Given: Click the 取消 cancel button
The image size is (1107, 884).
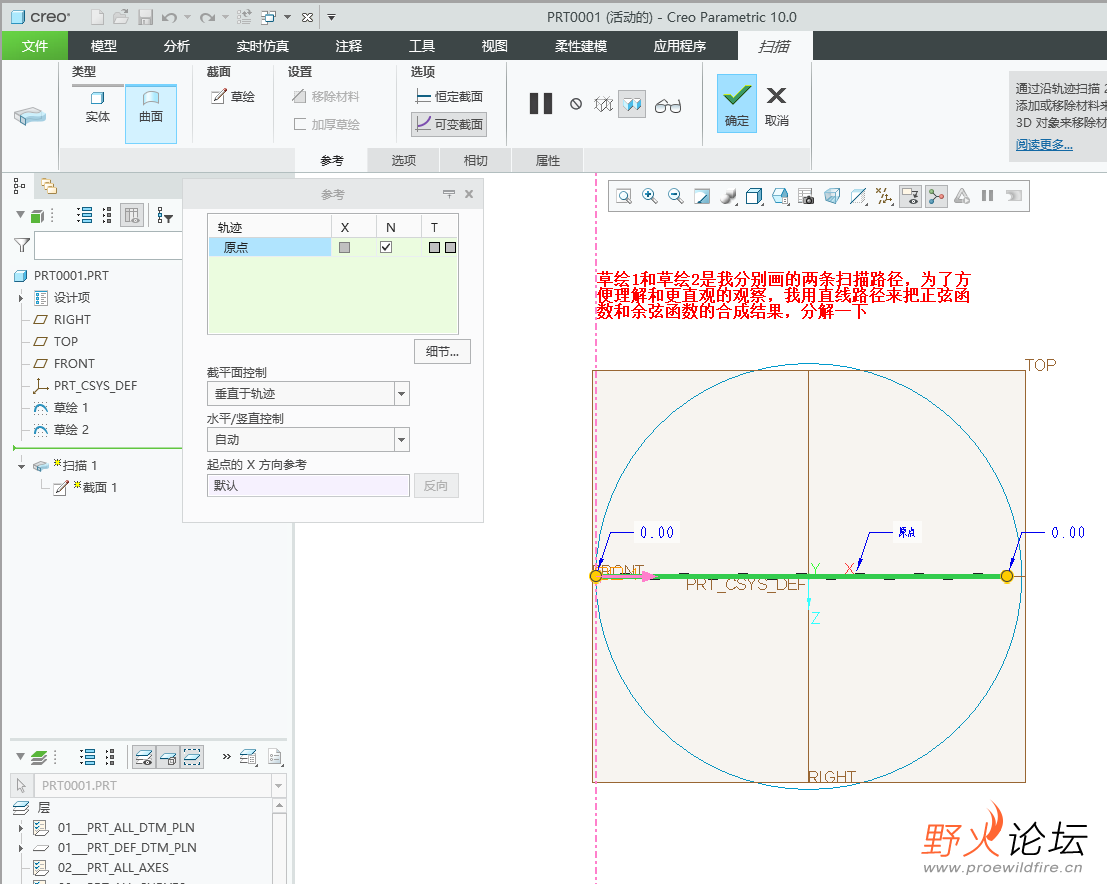Looking at the screenshot, I should pyautogui.click(x=777, y=106).
